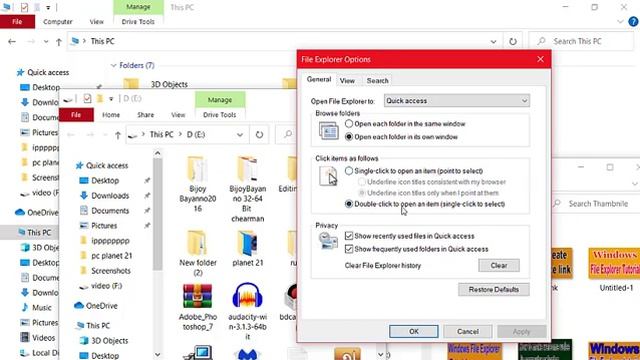Screen dimensions: 640x360
Task: Select OneDrive in the D (E:) window sidebar
Action: point(96,306)
